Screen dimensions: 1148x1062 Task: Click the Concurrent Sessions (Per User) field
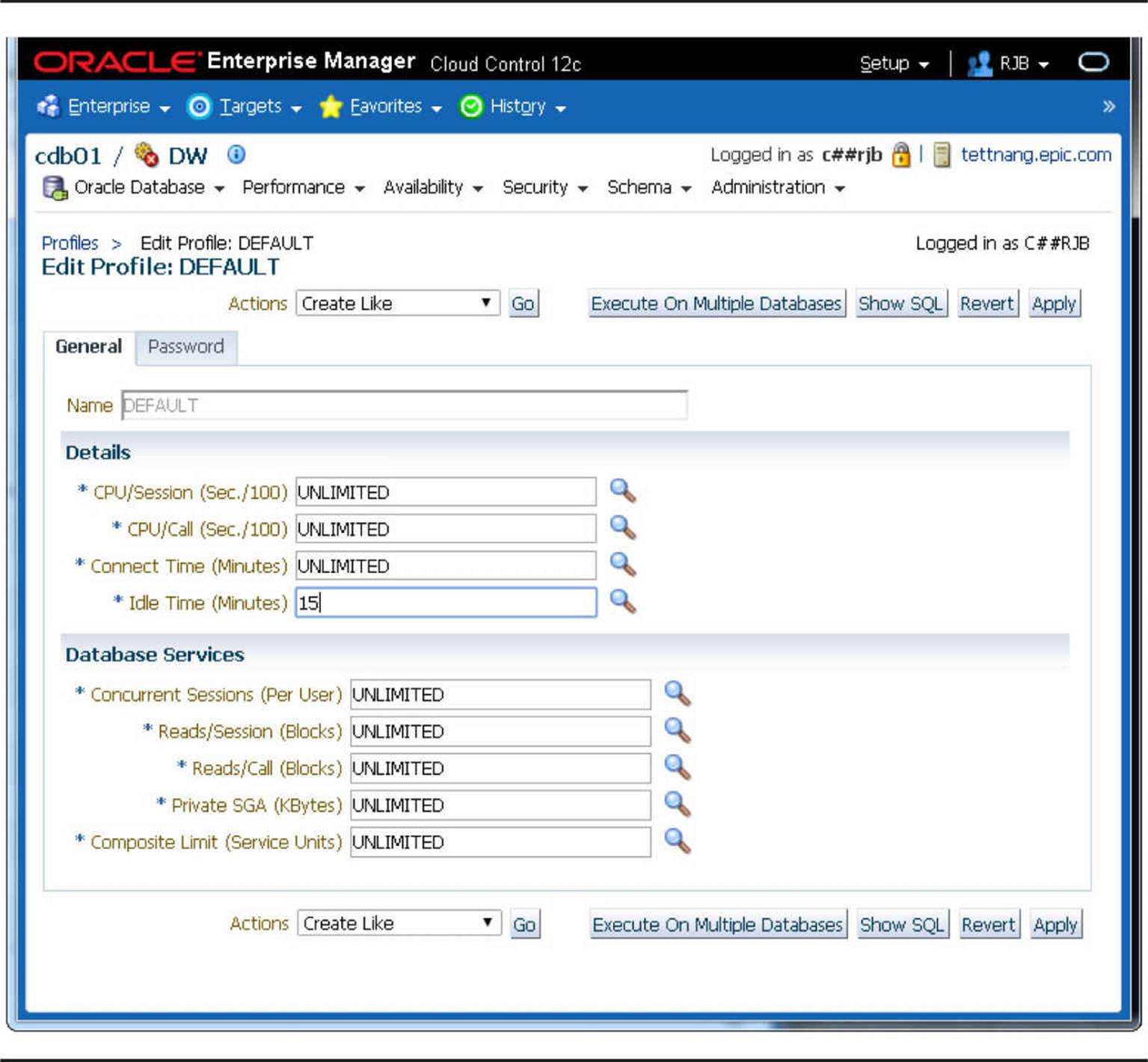500,694
